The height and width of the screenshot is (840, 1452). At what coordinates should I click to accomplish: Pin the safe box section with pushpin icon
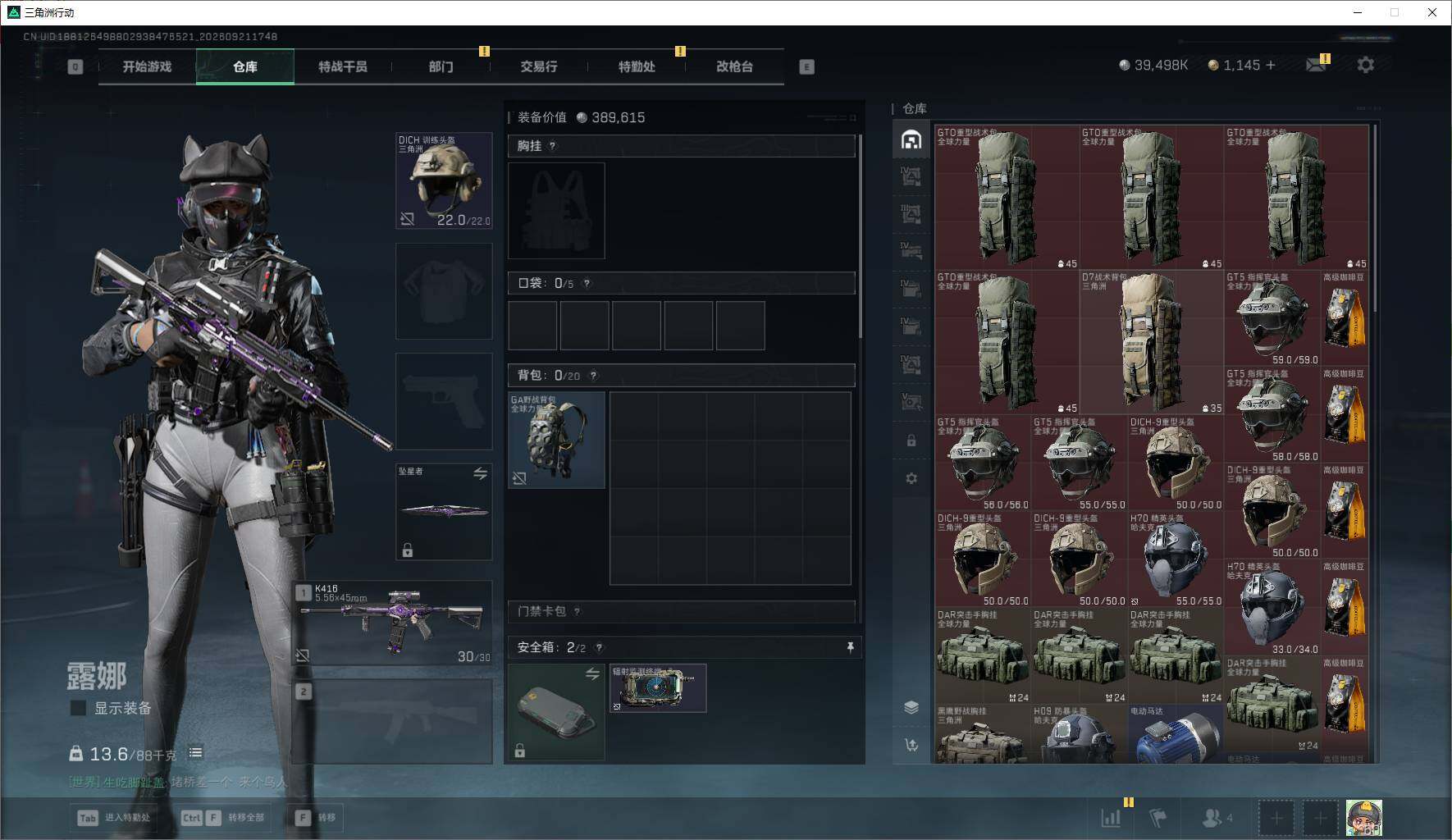coord(850,647)
